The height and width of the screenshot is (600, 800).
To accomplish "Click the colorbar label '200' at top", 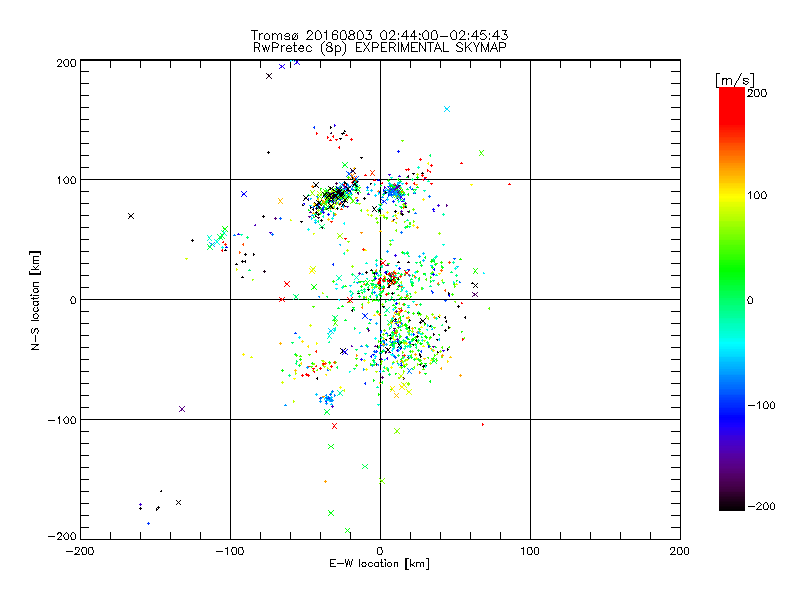I will pos(757,93).
